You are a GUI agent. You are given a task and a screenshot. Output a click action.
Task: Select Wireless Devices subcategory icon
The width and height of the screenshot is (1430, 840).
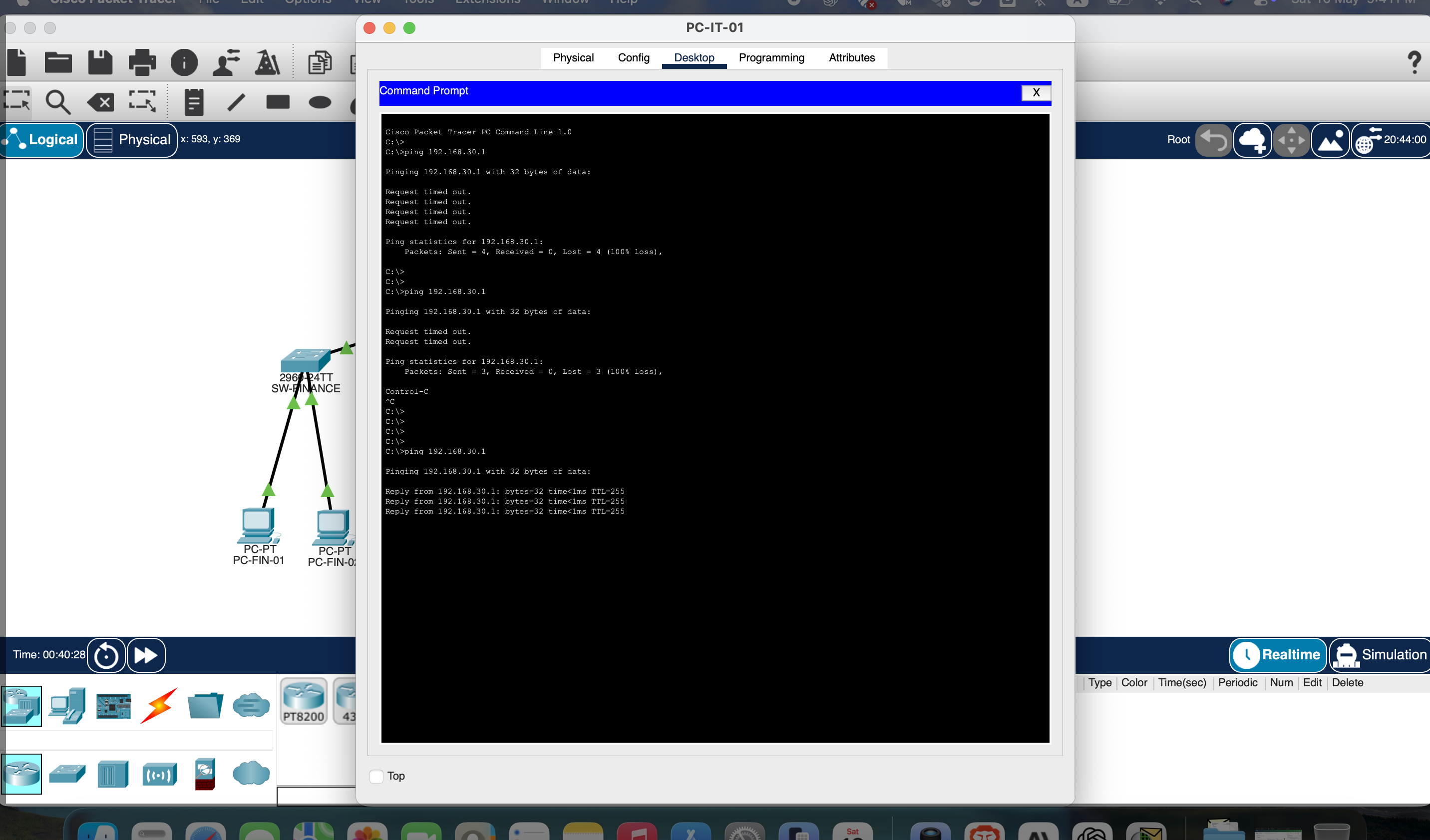(159, 774)
